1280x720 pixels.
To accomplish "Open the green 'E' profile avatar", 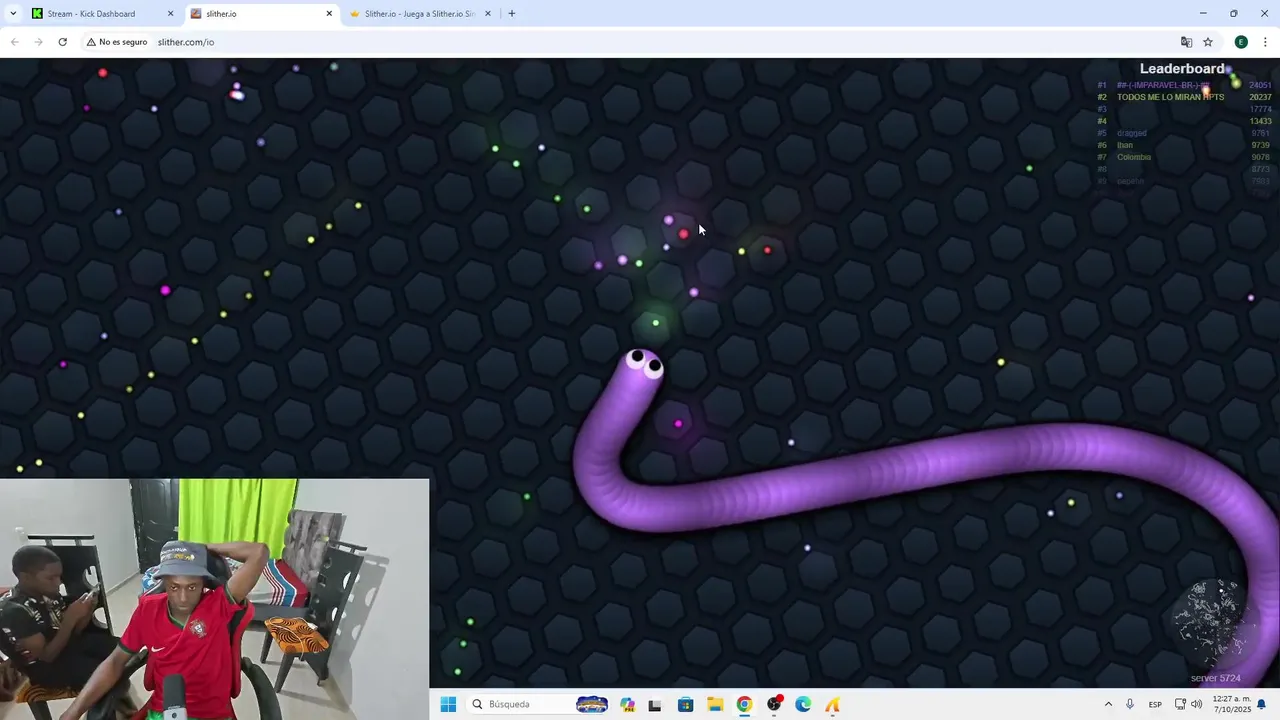I will click(1241, 42).
